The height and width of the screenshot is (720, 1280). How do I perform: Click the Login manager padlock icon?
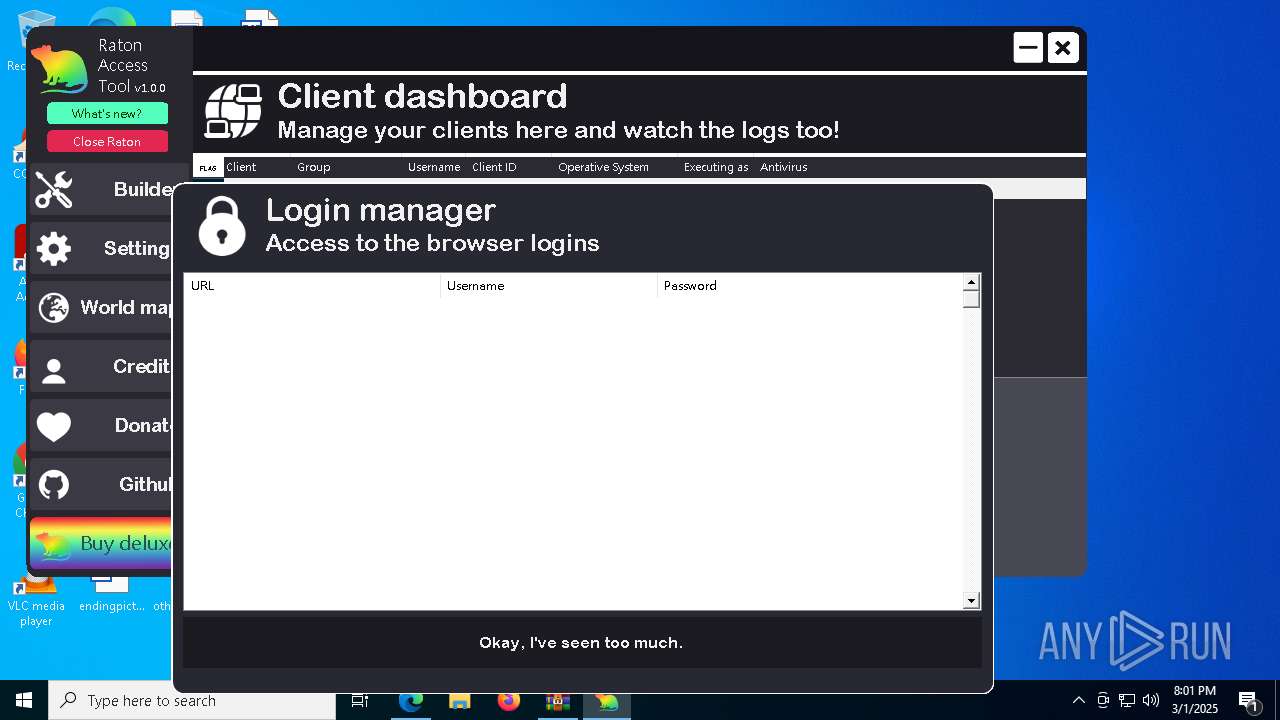click(x=222, y=226)
